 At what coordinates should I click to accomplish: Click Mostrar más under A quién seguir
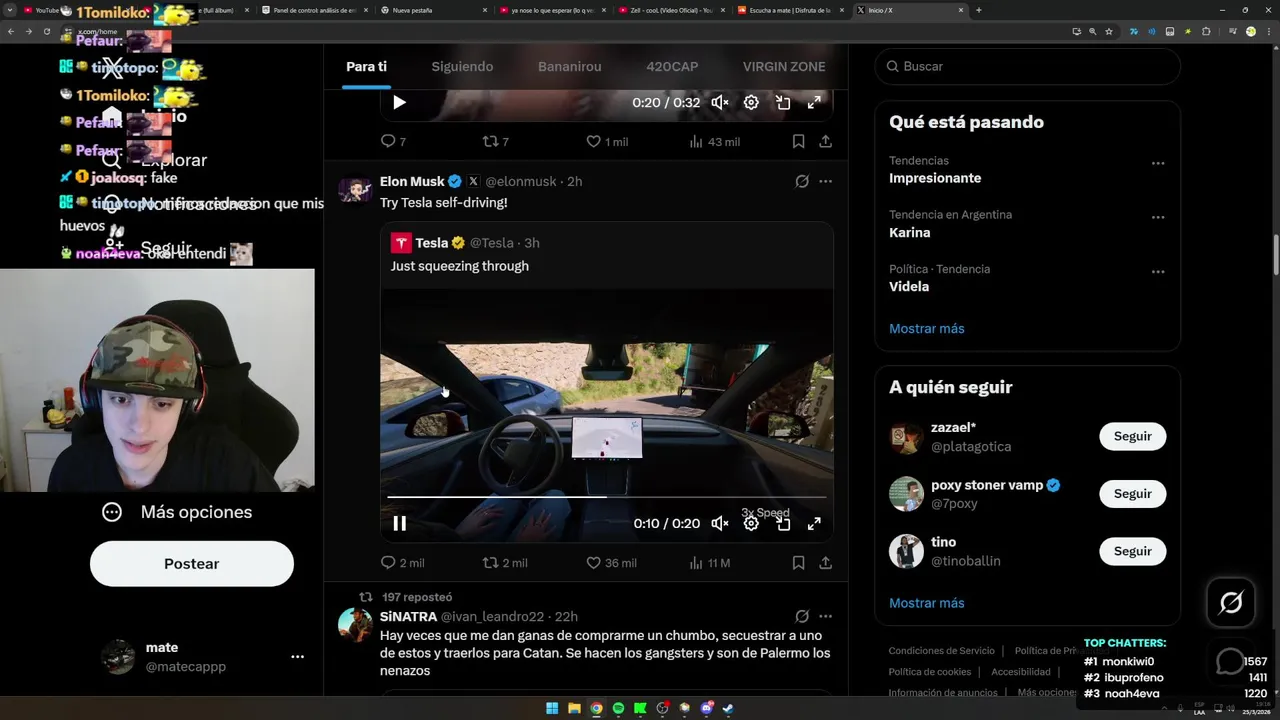927,603
